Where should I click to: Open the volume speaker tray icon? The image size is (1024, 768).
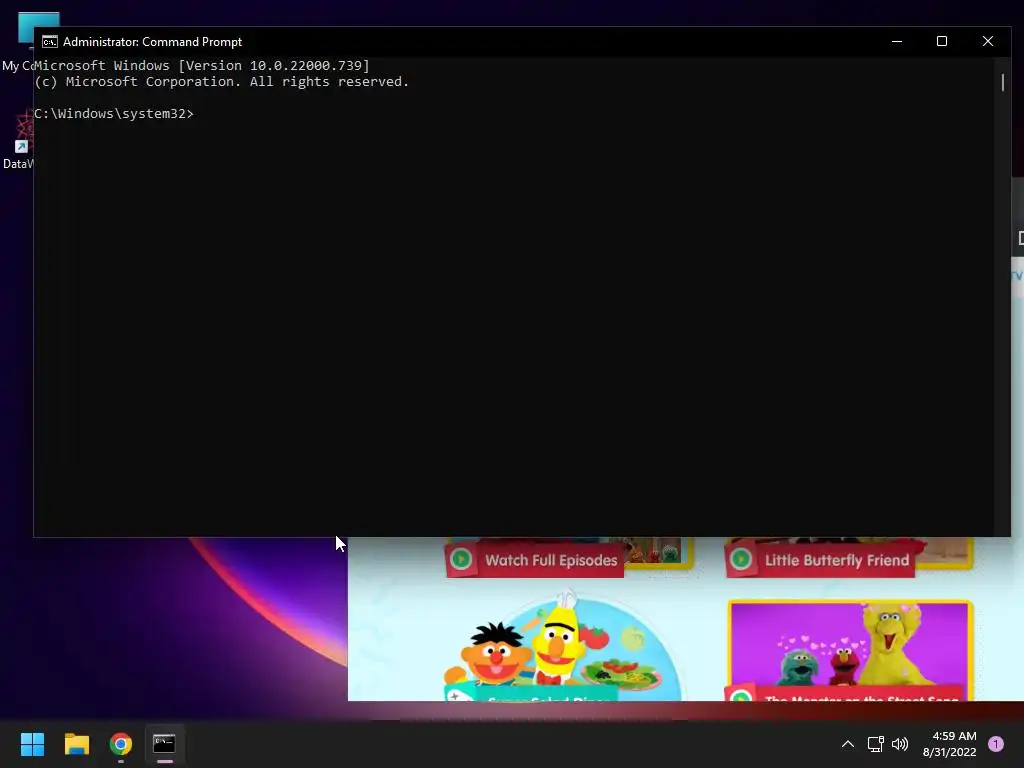(x=900, y=744)
